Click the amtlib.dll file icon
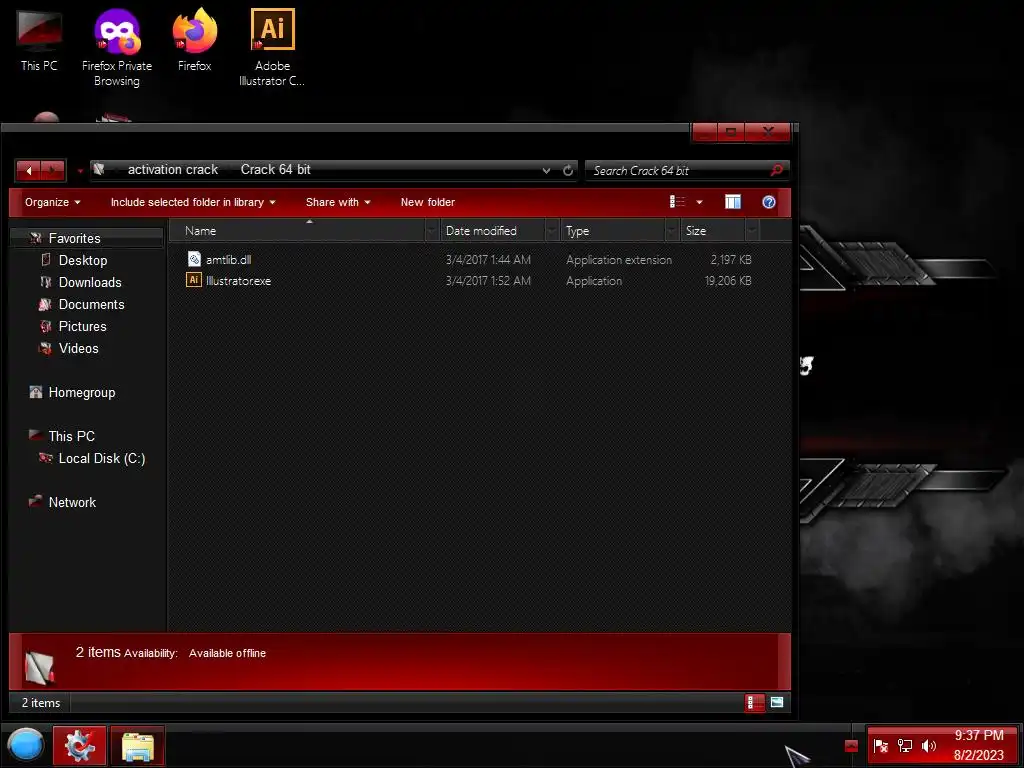This screenshot has width=1024, height=768. pyautogui.click(x=194, y=259)
